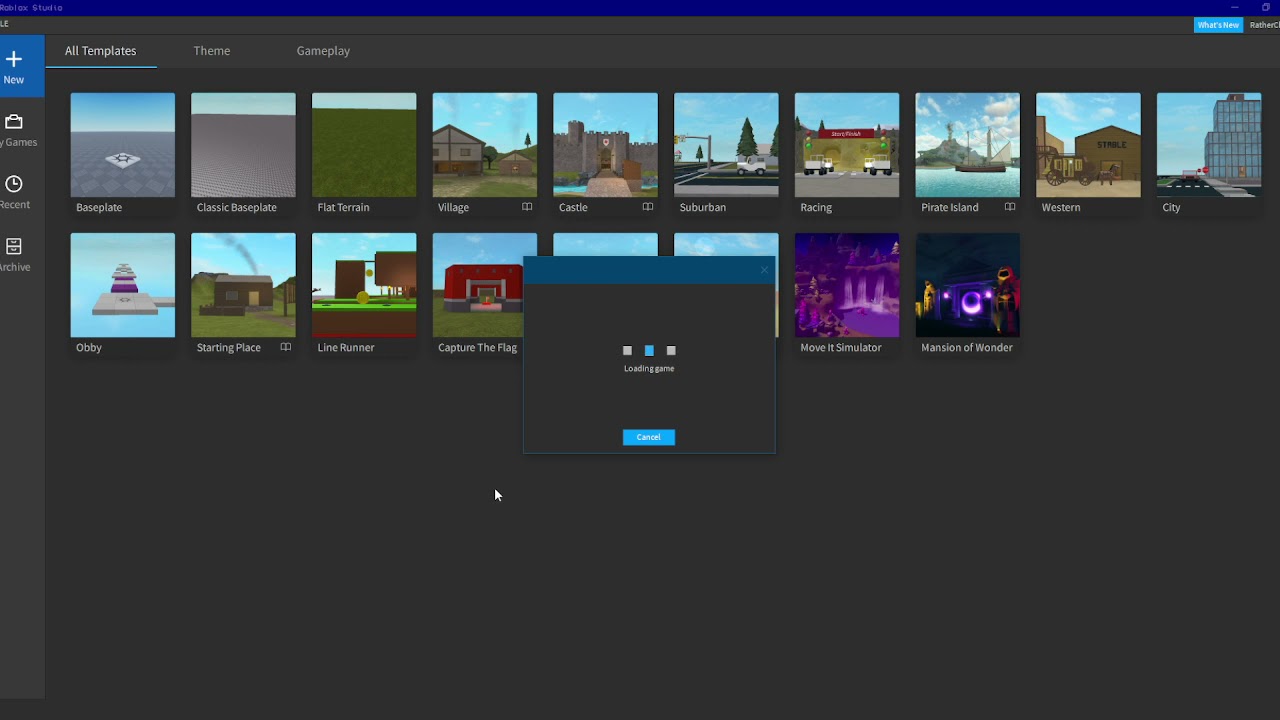Viewport: 1280px width, 720px height.
Task: Click the 'Line Runner' template label
Action: [346, 347]
